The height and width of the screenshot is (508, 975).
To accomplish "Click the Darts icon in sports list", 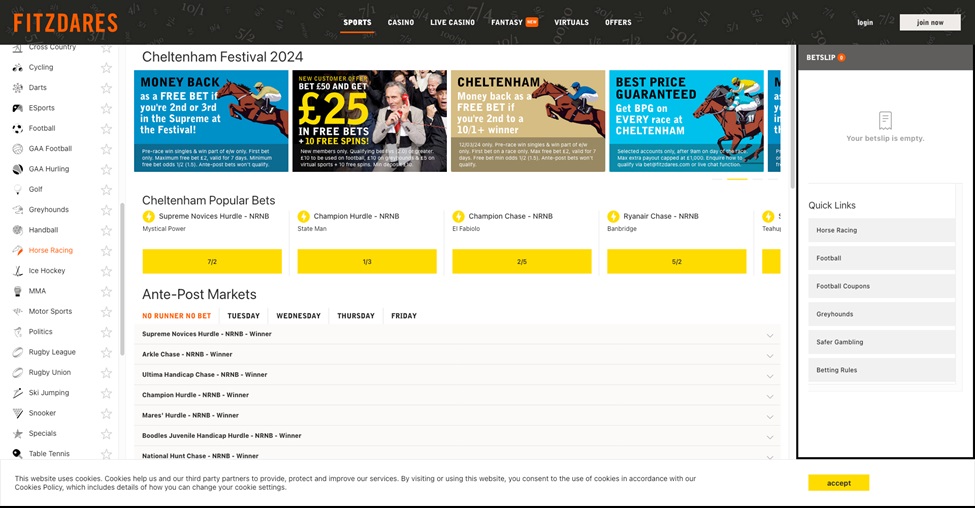I will [x=18, y=88].
